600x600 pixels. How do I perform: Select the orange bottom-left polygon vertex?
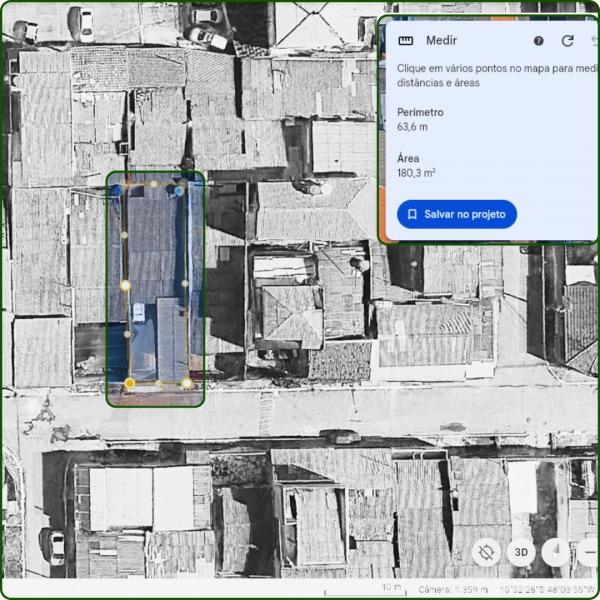[x=129, y=383]
